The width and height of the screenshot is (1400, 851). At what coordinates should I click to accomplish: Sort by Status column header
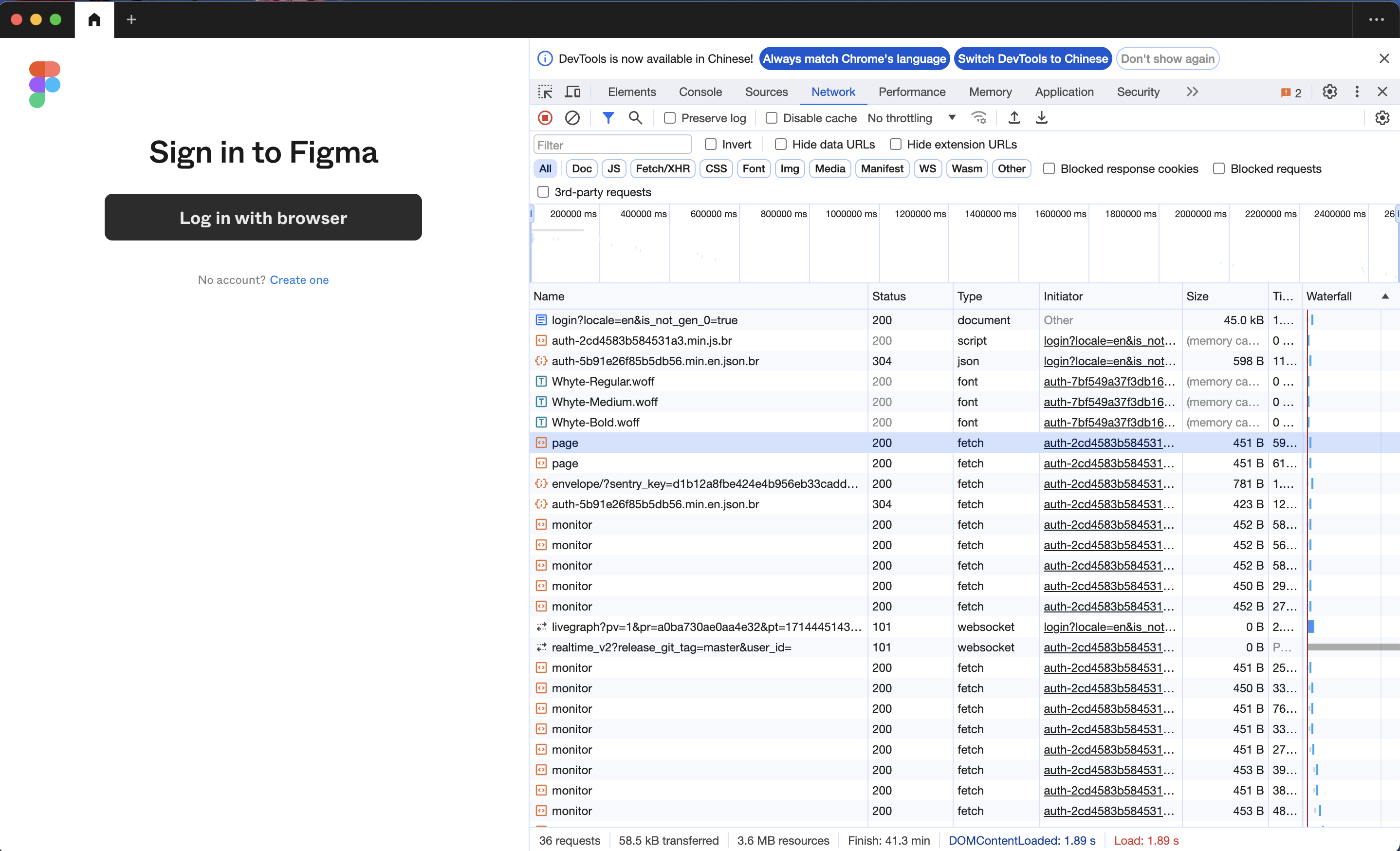(910, 296)
